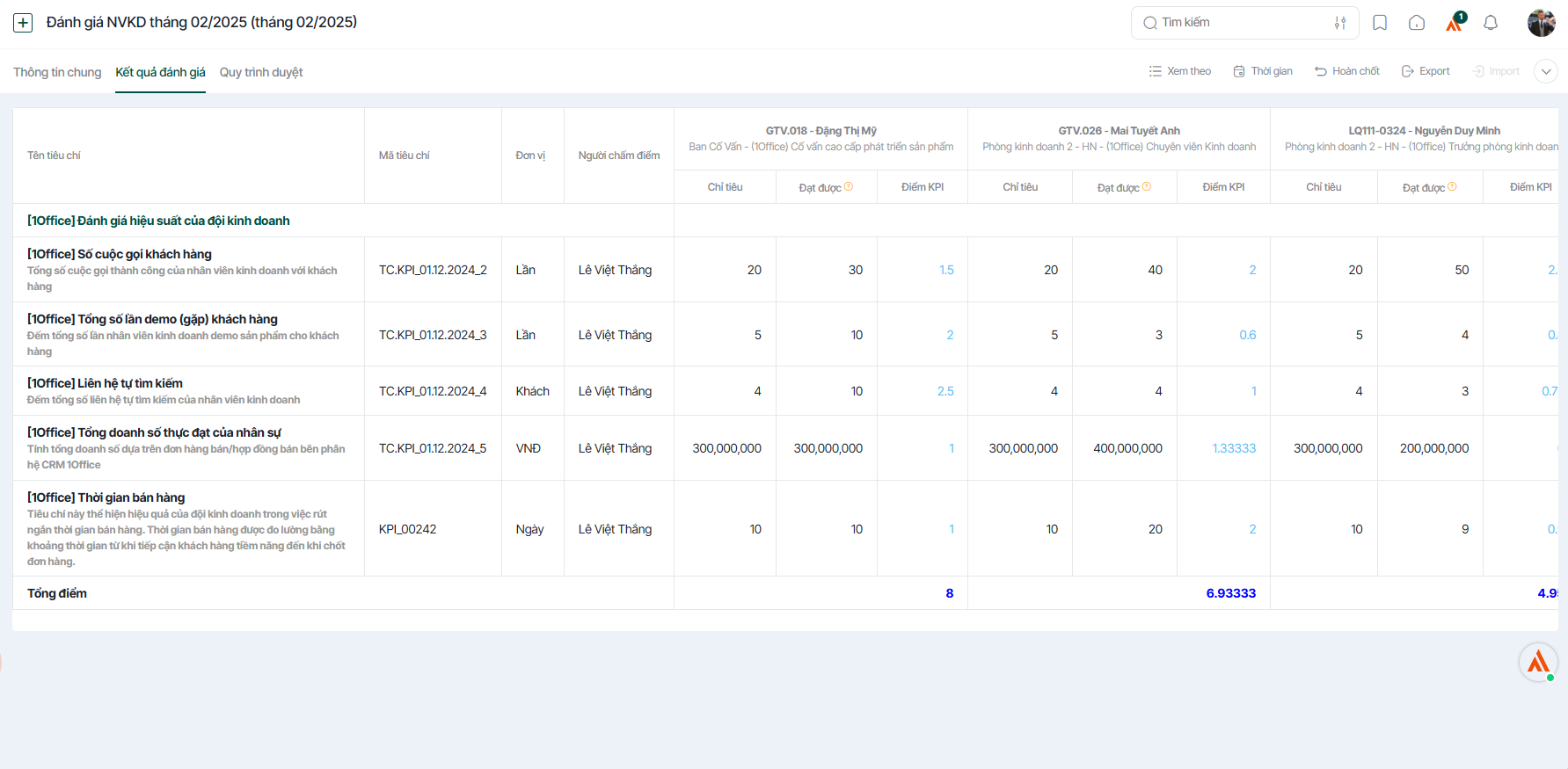Click the LQ111-0324 - Nguyễn Duy Minh header
The width and height of the screenshot is (1568, 769).
pyautogui.click(x=1424, y=131)
